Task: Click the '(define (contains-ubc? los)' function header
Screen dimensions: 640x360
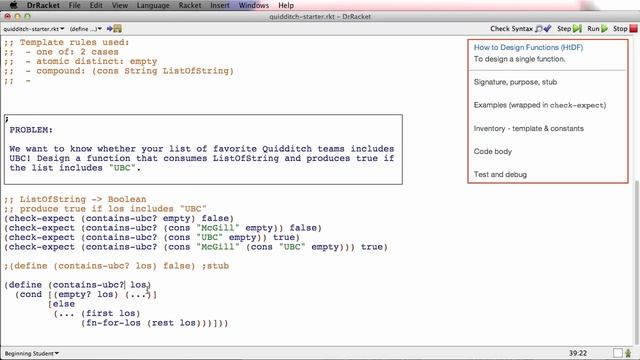Action: (78, 285)
